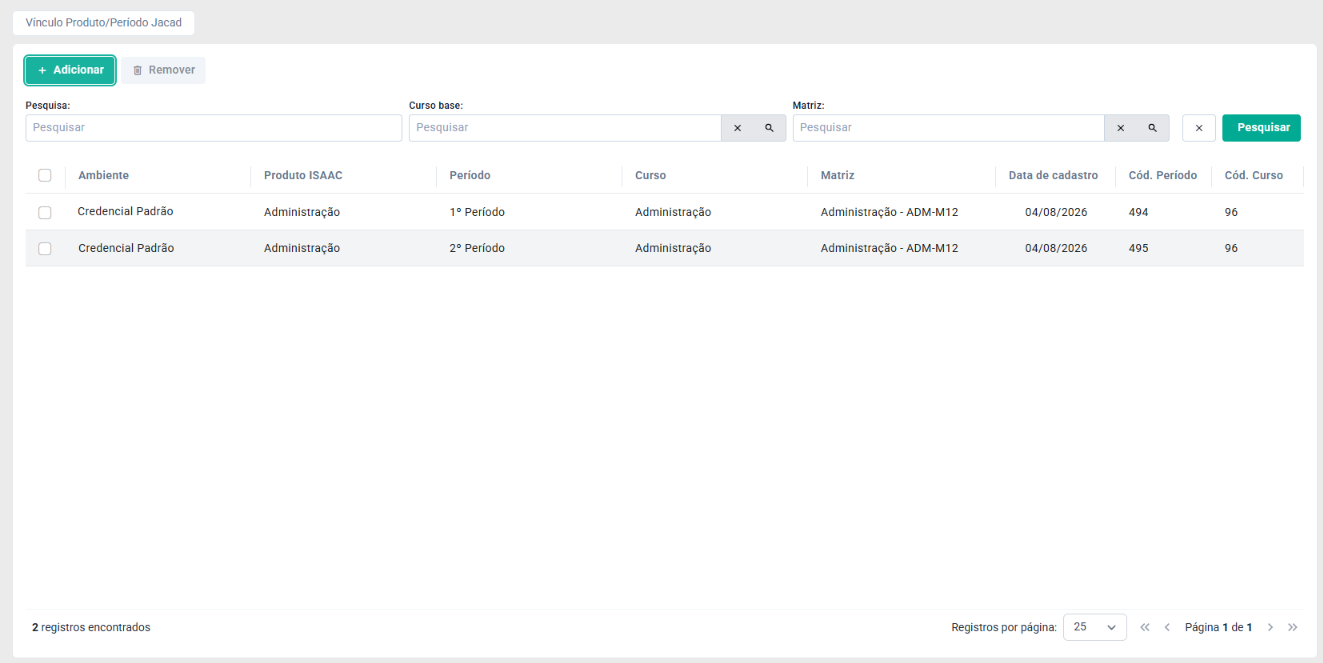The image size is (1323, 663).
Task: Go to first page with double-left arrows
Action: (x=1145, y=627)
